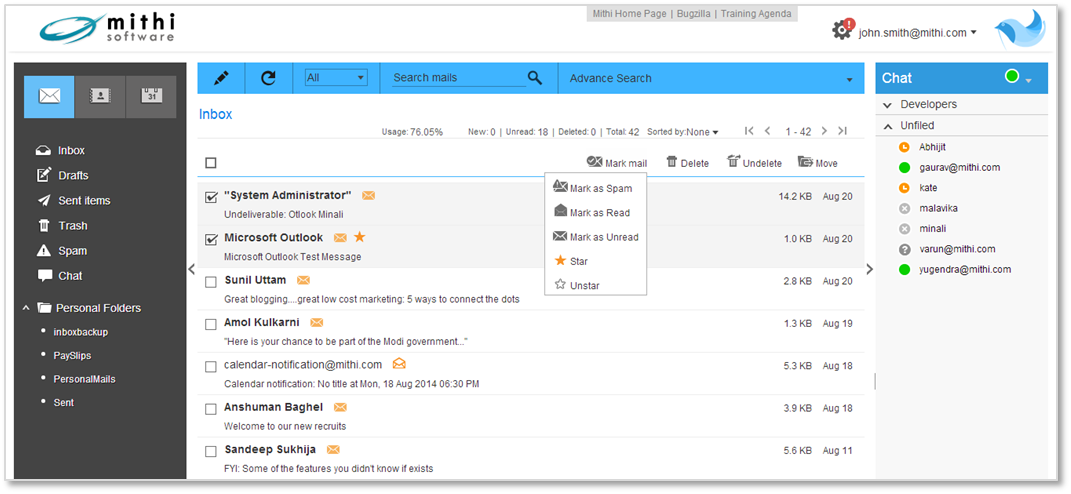Go to the first page of mails

[x=749, y=131]
